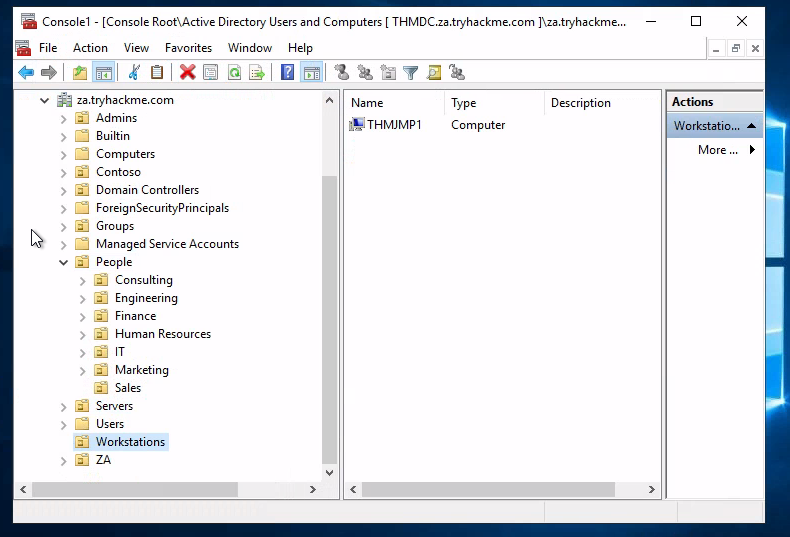
Task: Create new user with toolbar icon
Action: click(x=342, y=73)
